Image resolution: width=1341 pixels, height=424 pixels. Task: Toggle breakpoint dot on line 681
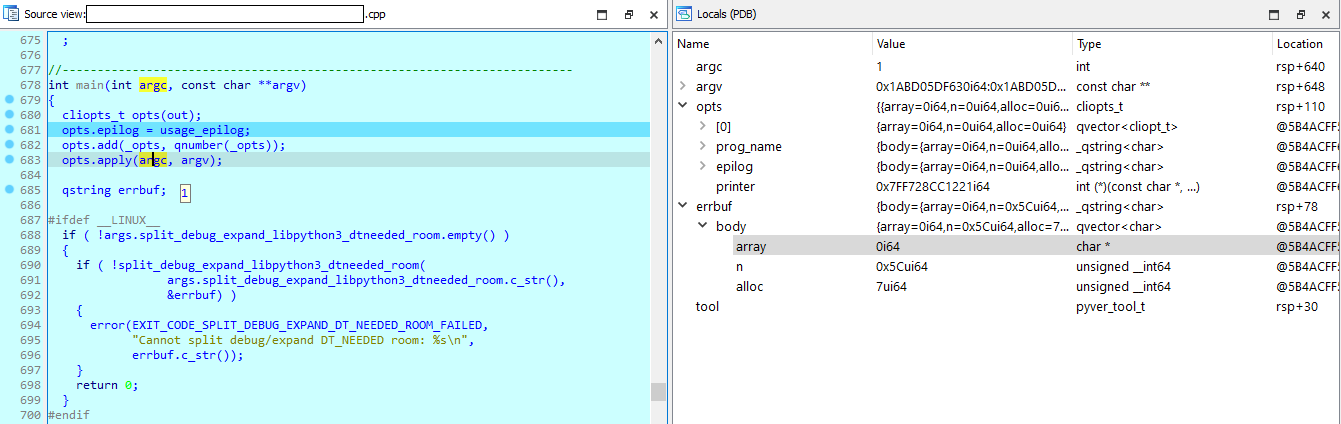click(10, 130)
